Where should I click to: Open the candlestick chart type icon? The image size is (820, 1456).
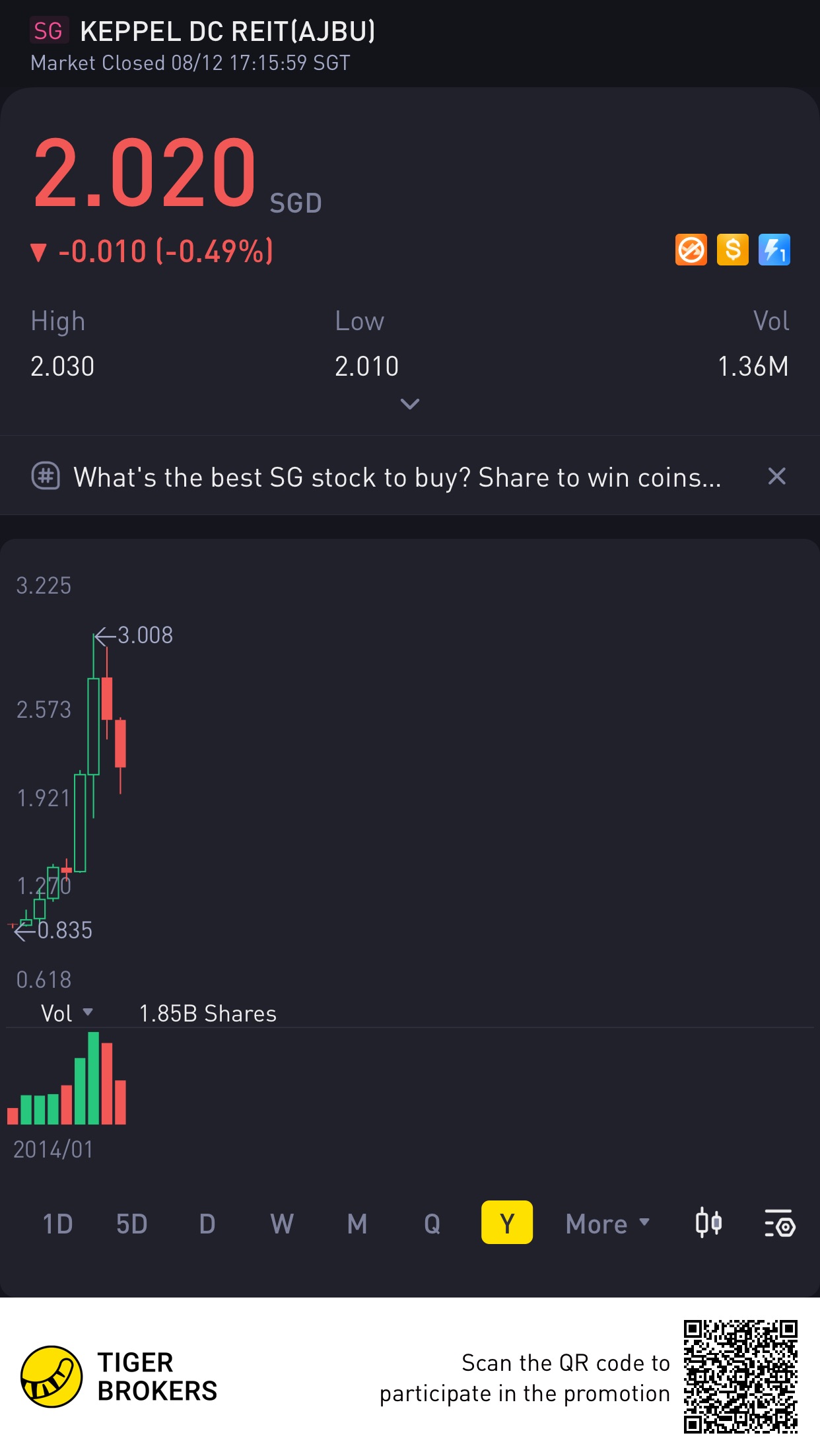point(708,1223)
